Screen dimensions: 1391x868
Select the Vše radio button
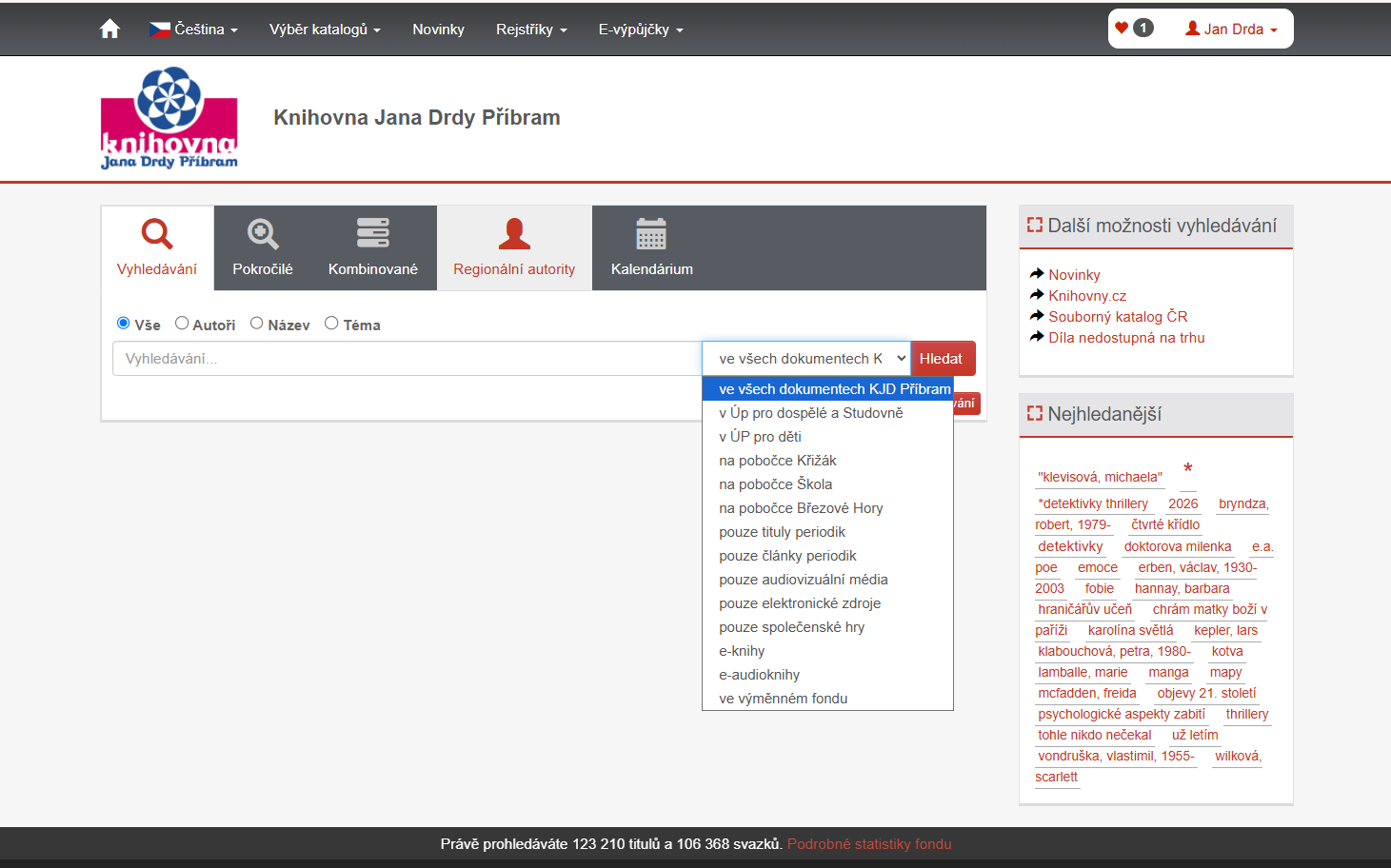point(123,324)
